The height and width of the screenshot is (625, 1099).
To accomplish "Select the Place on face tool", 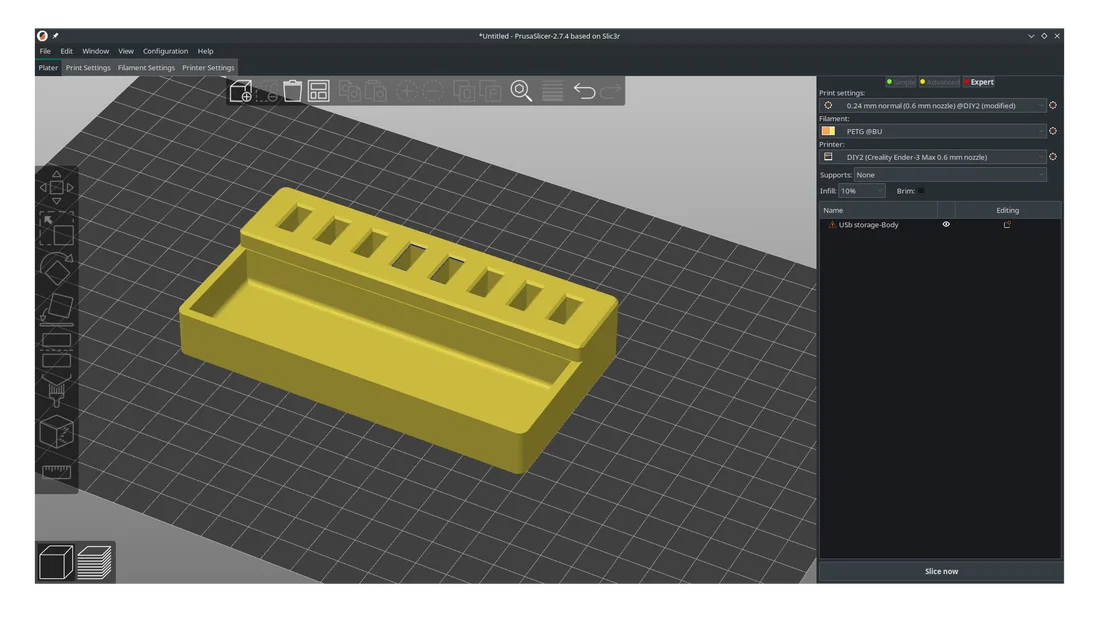I will click(56, 310).
